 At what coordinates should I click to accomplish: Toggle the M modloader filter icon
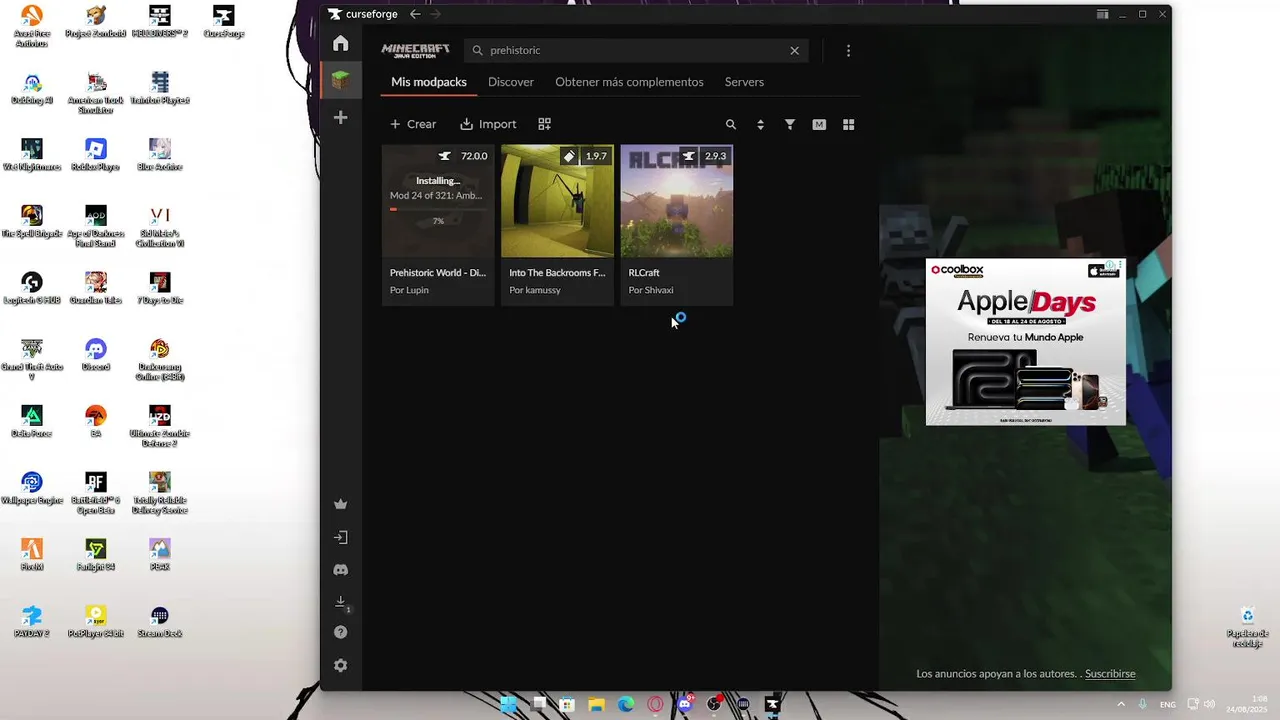point(819,125)
